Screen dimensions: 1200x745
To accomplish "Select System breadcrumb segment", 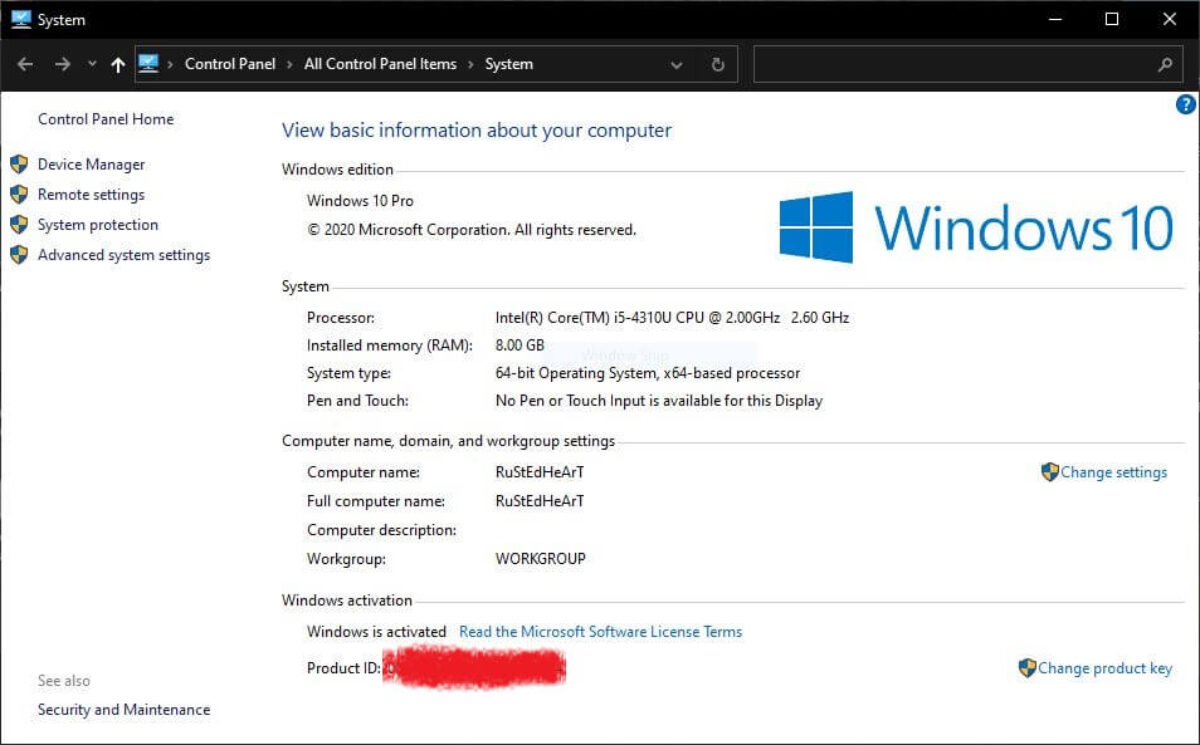I will point(509,64).
